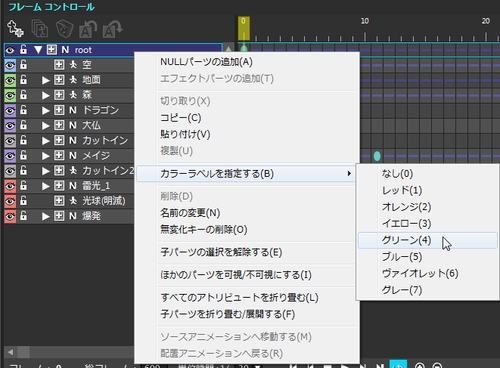Toggle the lock icon on the 爆発 row
The height and width of the screenshot is (368, 500).
[x=23, y=216]
